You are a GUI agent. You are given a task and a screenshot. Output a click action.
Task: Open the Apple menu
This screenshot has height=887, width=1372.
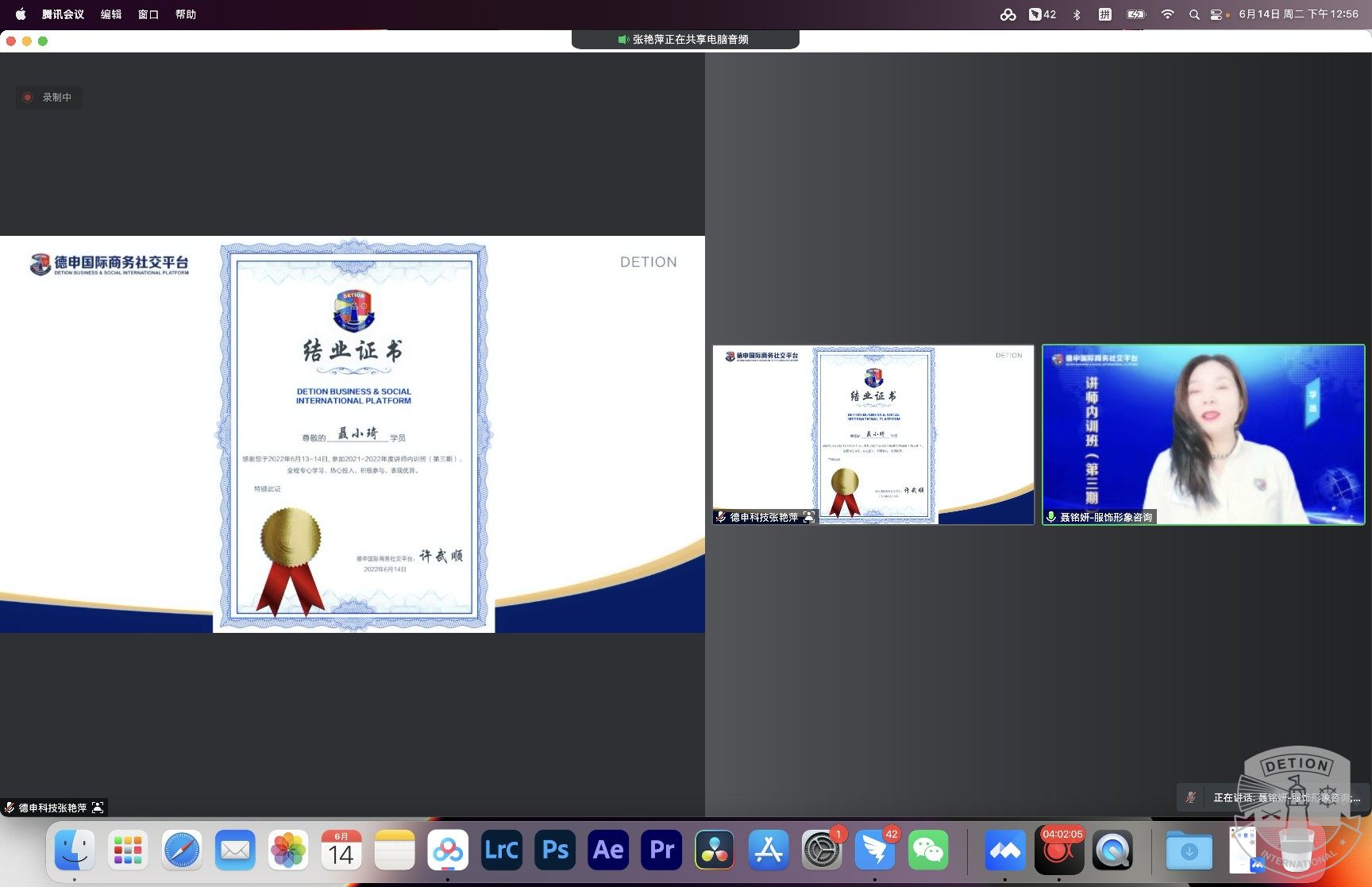[x=21, y=14]
